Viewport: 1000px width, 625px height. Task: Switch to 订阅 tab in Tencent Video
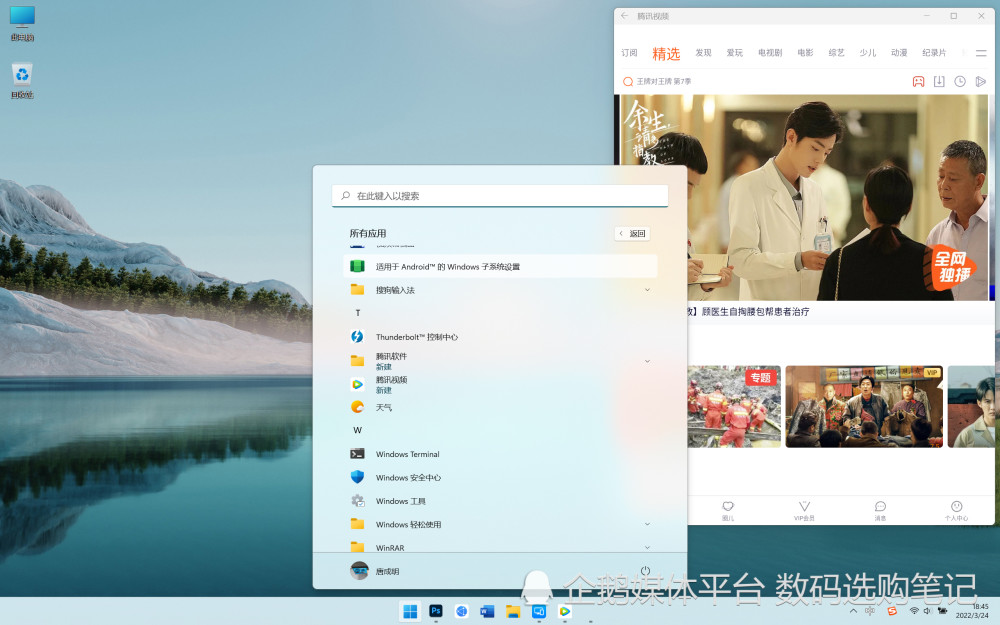(629, 53)
